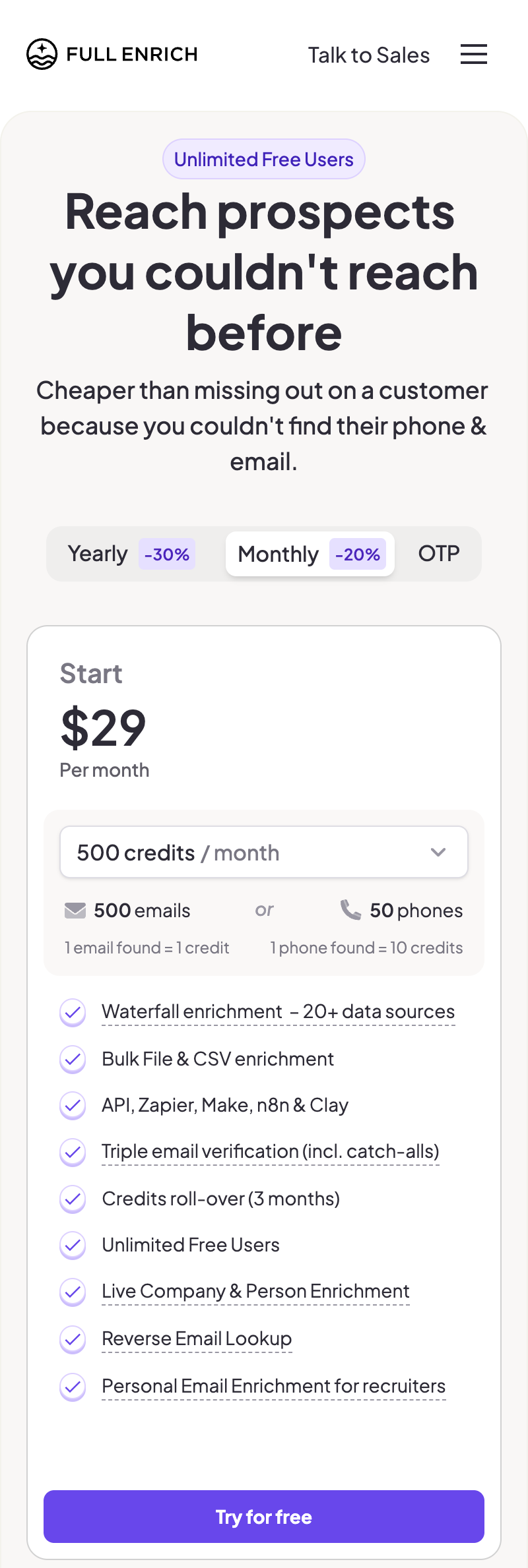Switch billing to Yearly with -30% discount
The image size is (528, 1568).
click(127, 554)
